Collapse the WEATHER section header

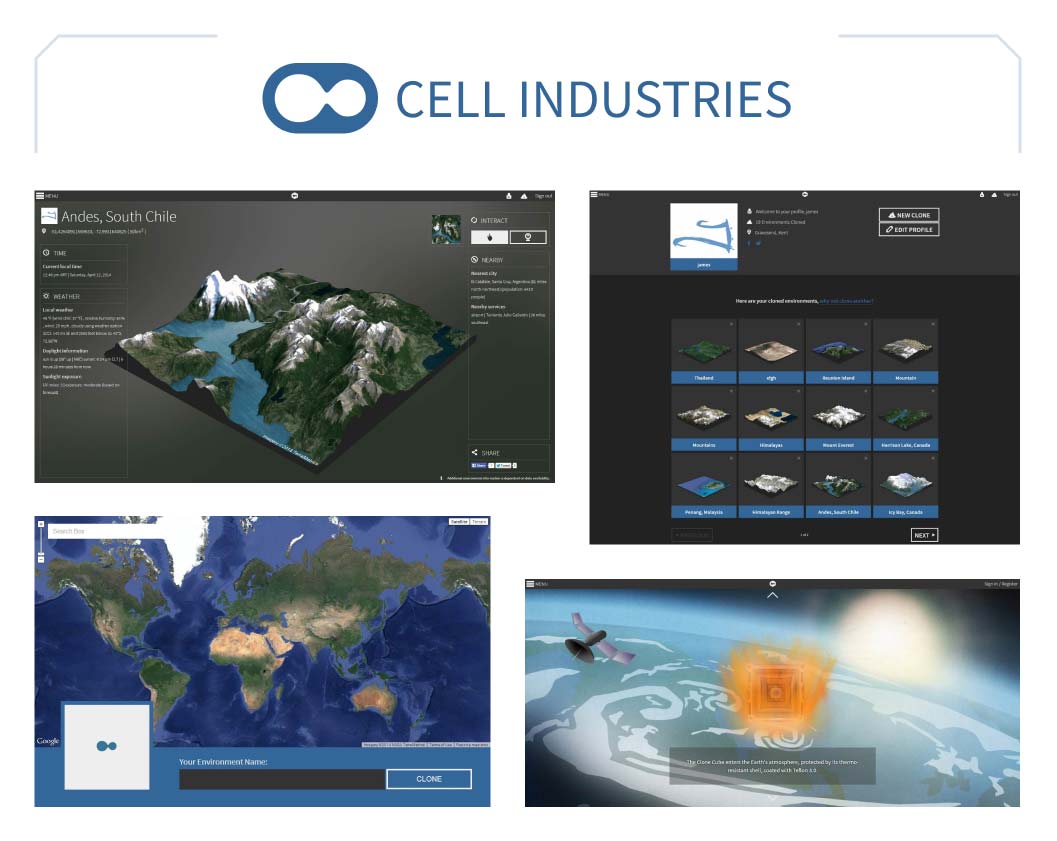62,295
